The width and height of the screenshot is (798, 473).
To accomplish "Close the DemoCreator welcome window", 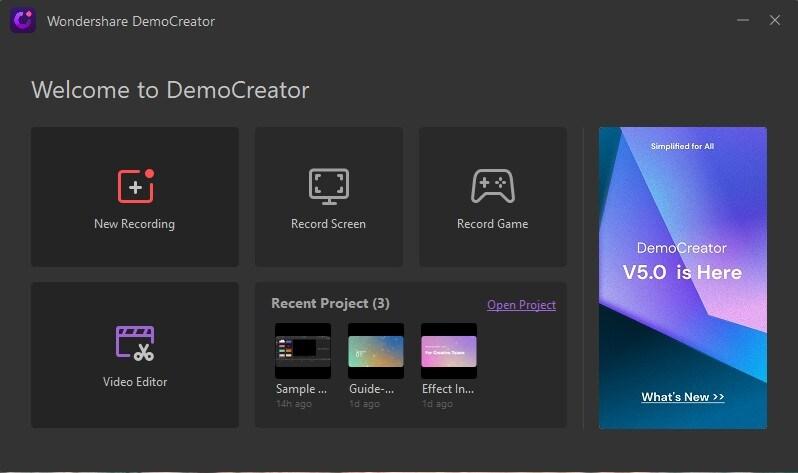I will [x=775, y=20].
